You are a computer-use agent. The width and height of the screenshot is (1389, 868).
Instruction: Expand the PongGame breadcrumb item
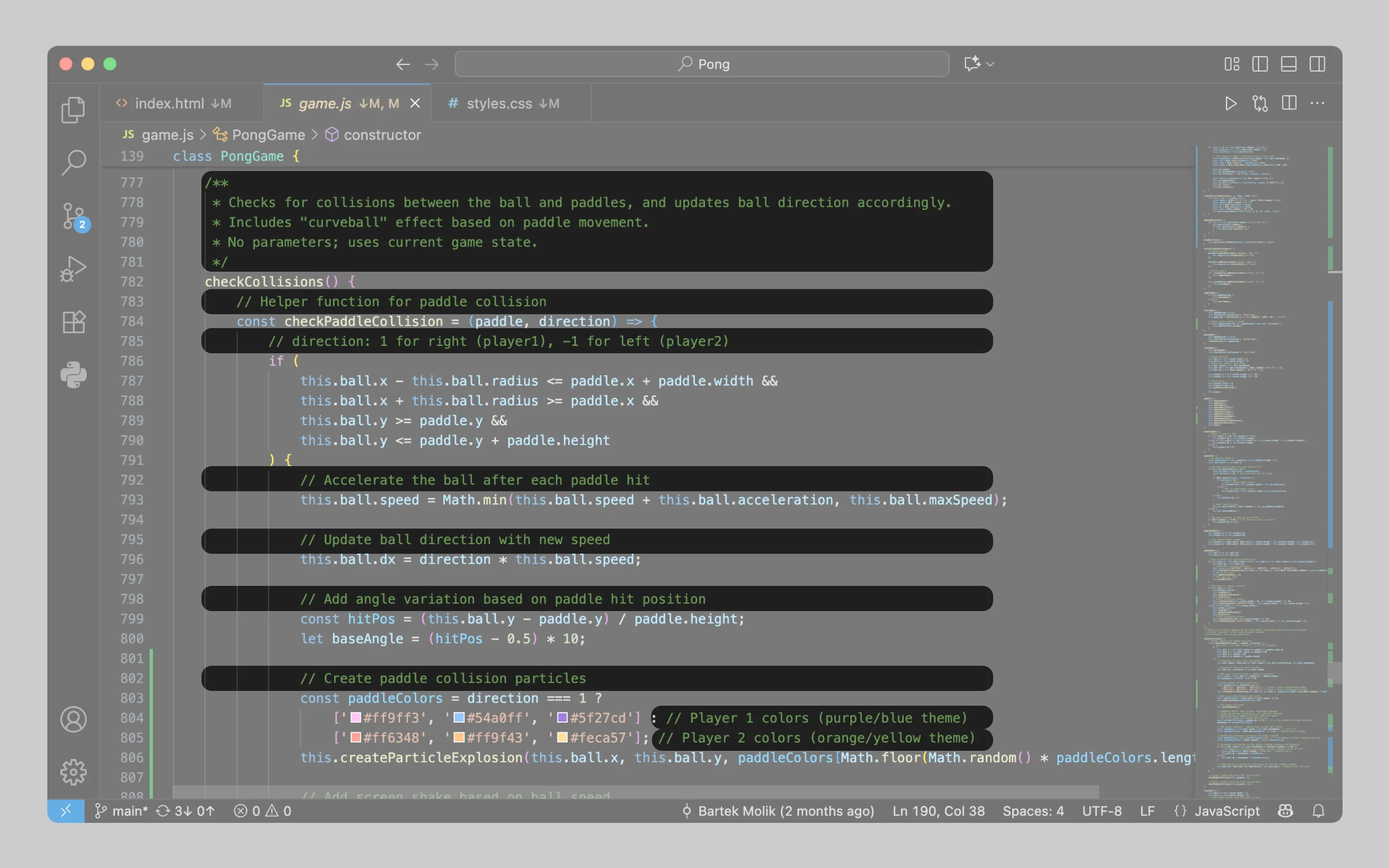point(268,135)
